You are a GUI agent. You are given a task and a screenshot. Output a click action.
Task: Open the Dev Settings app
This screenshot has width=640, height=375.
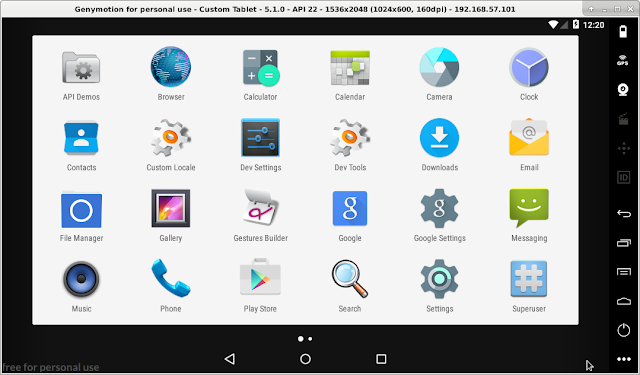pos(260,138)
